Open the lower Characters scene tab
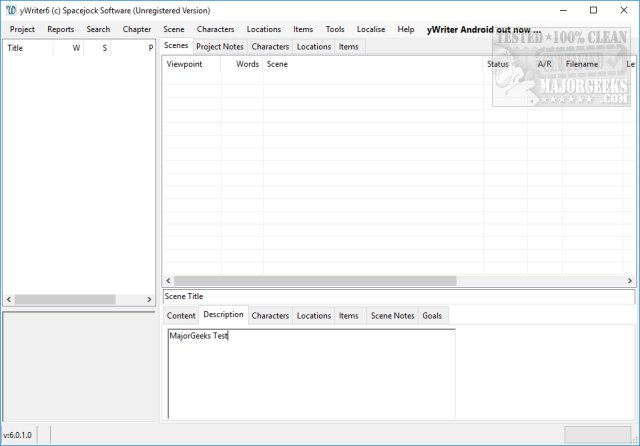The height and width of the screenshot is (446, 640). click(x=270, y=316)
